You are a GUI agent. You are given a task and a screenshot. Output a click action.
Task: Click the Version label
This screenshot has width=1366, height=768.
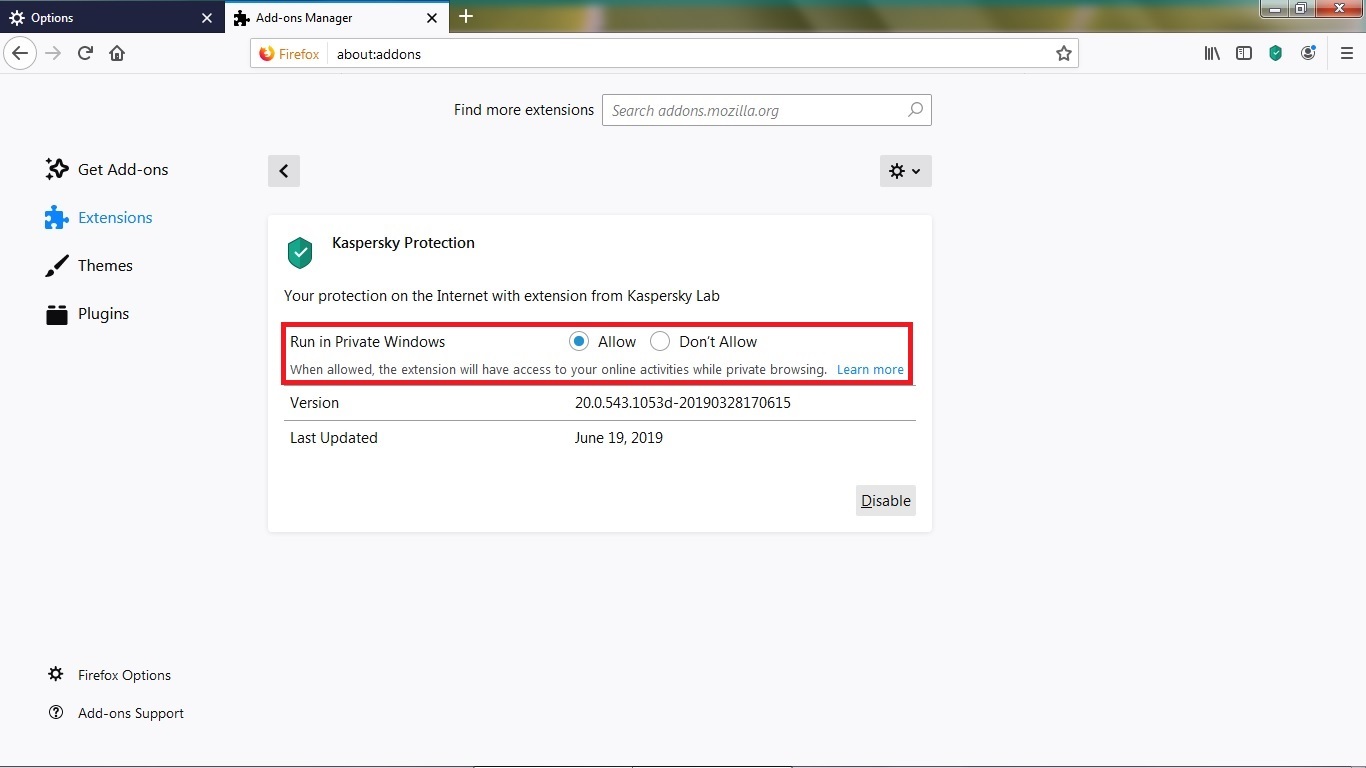314,403
